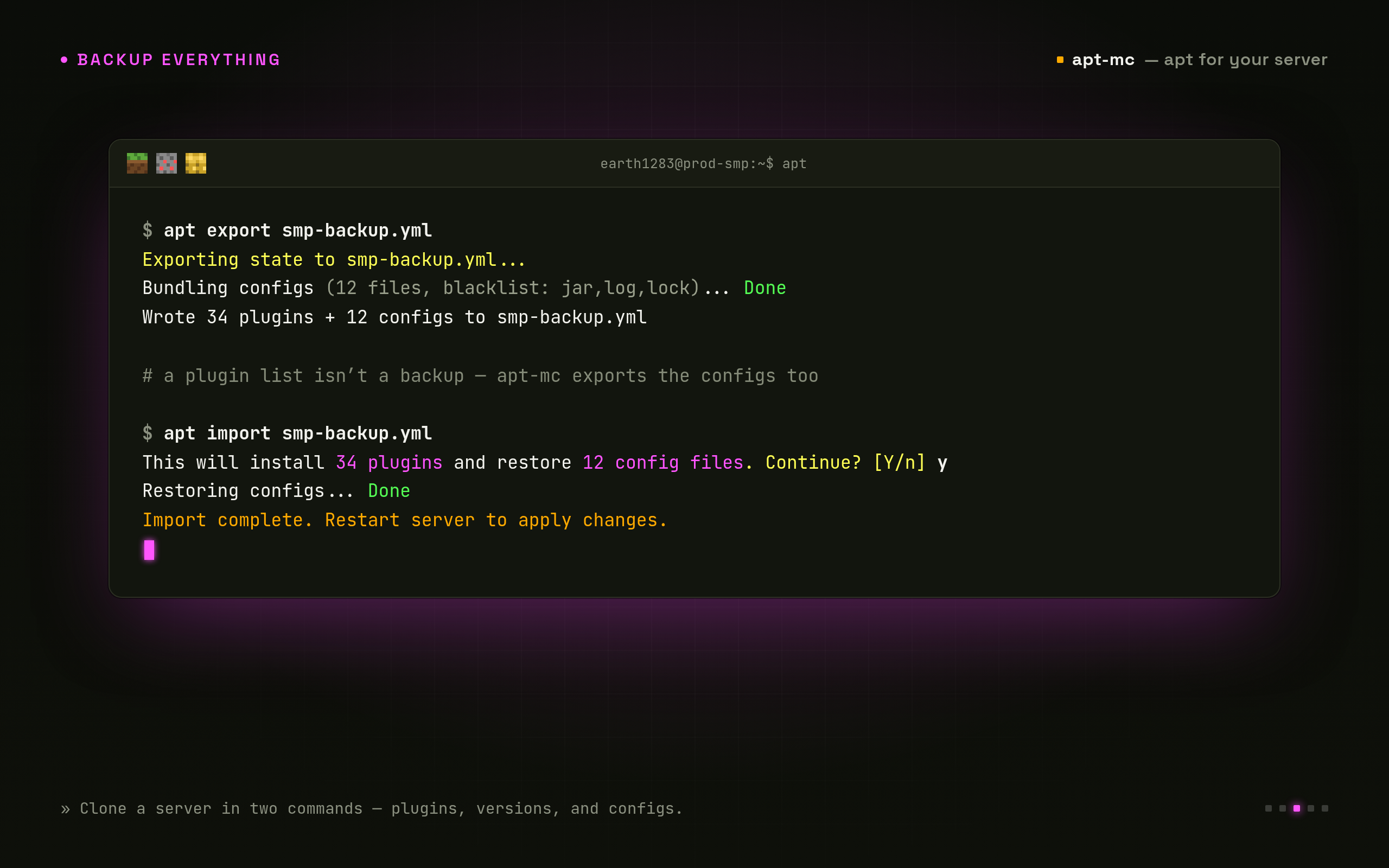1389x868 pixels.
Task: Select the second slide indicator dot
Action: [1283, 808]
